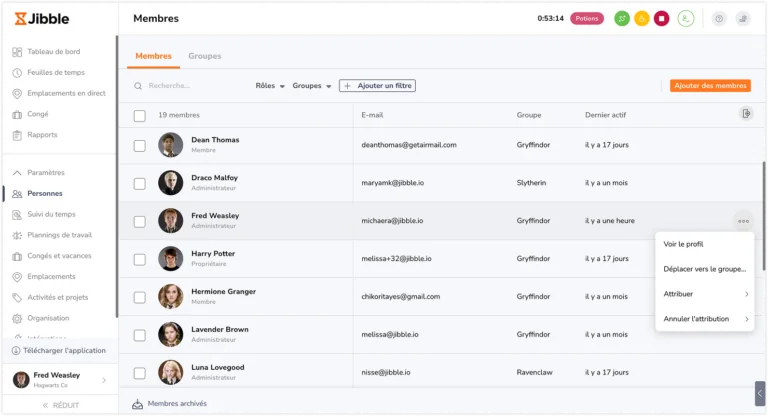Click the Membres archivés icon
768x416 pixels.
[138, 404]
